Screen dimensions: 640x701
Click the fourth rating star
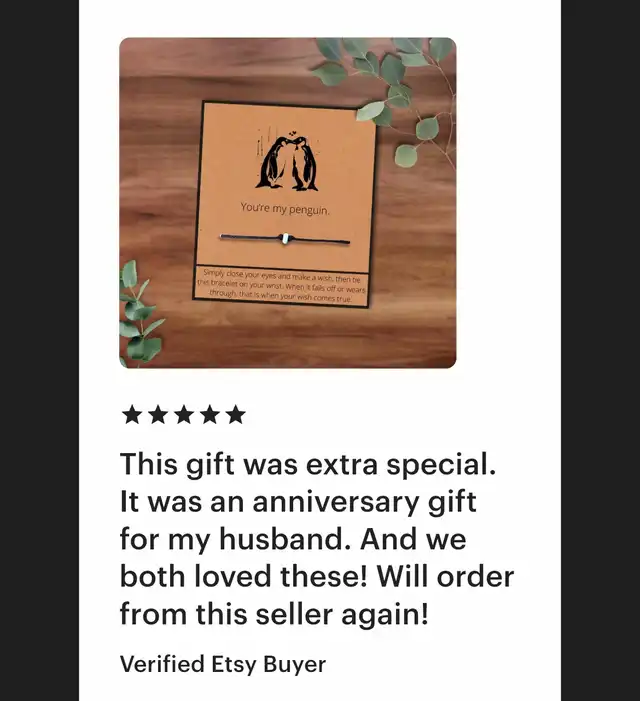(x=210, y=414)
